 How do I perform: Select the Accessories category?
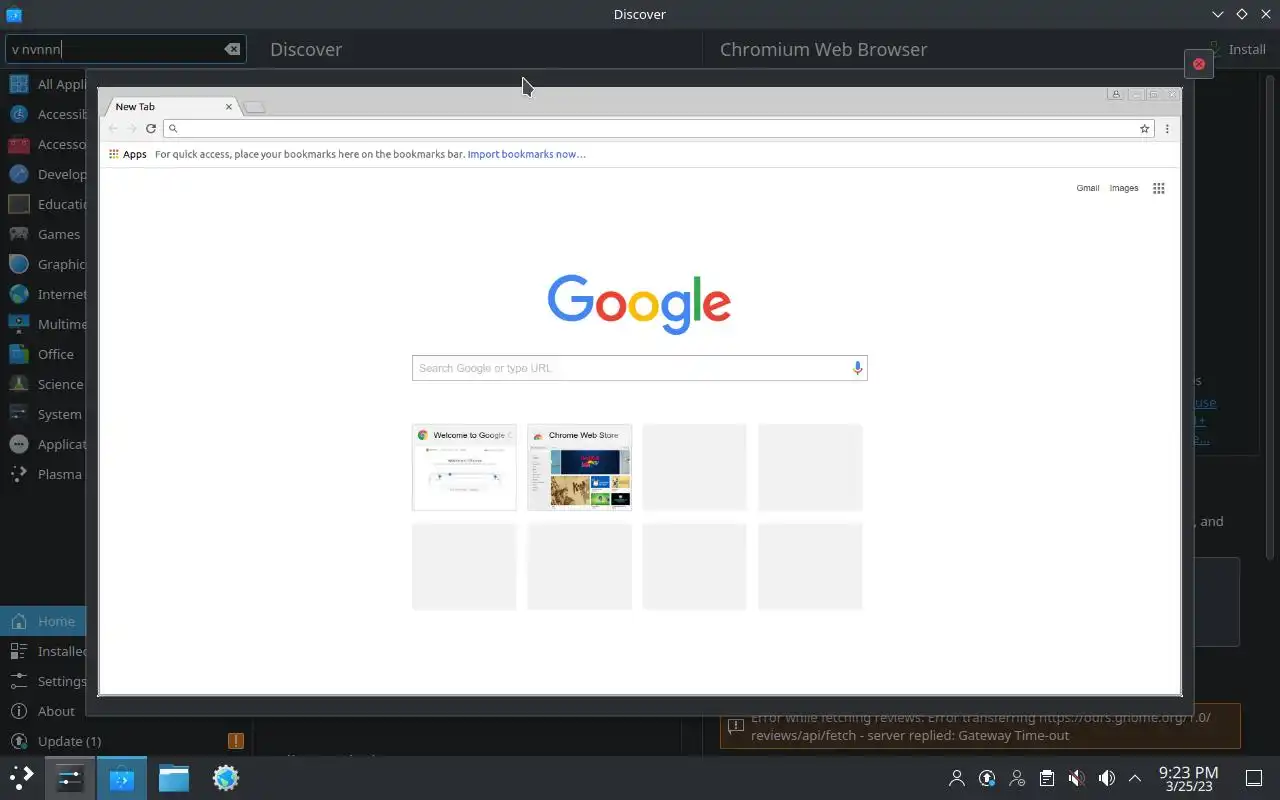tap(44, 144)
